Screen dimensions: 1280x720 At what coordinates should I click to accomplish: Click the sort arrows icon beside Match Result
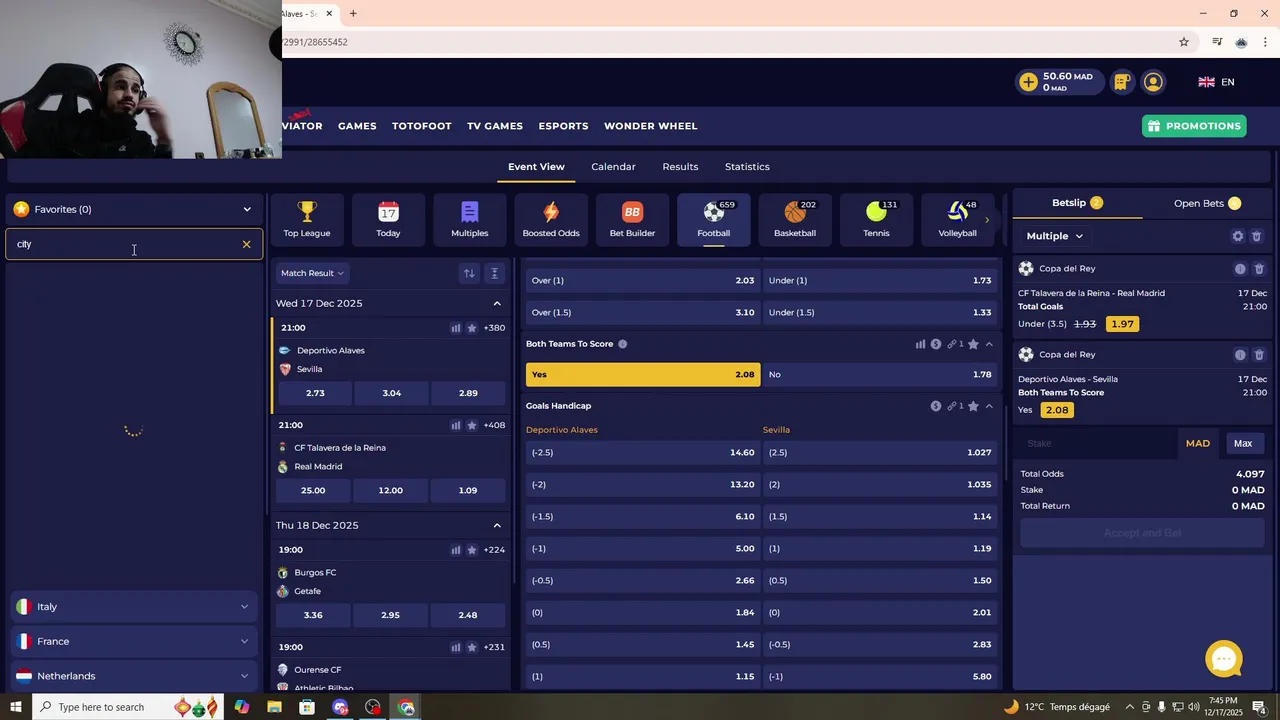pos(469,273)
